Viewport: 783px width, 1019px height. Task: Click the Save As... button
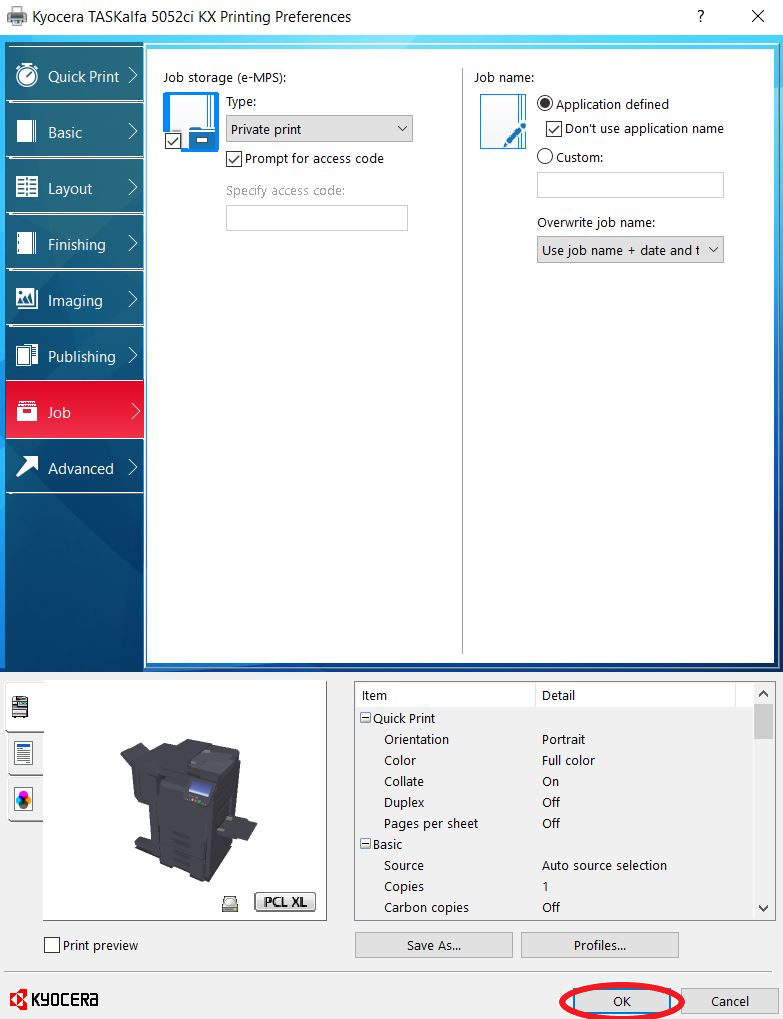[x=433, y=945]
